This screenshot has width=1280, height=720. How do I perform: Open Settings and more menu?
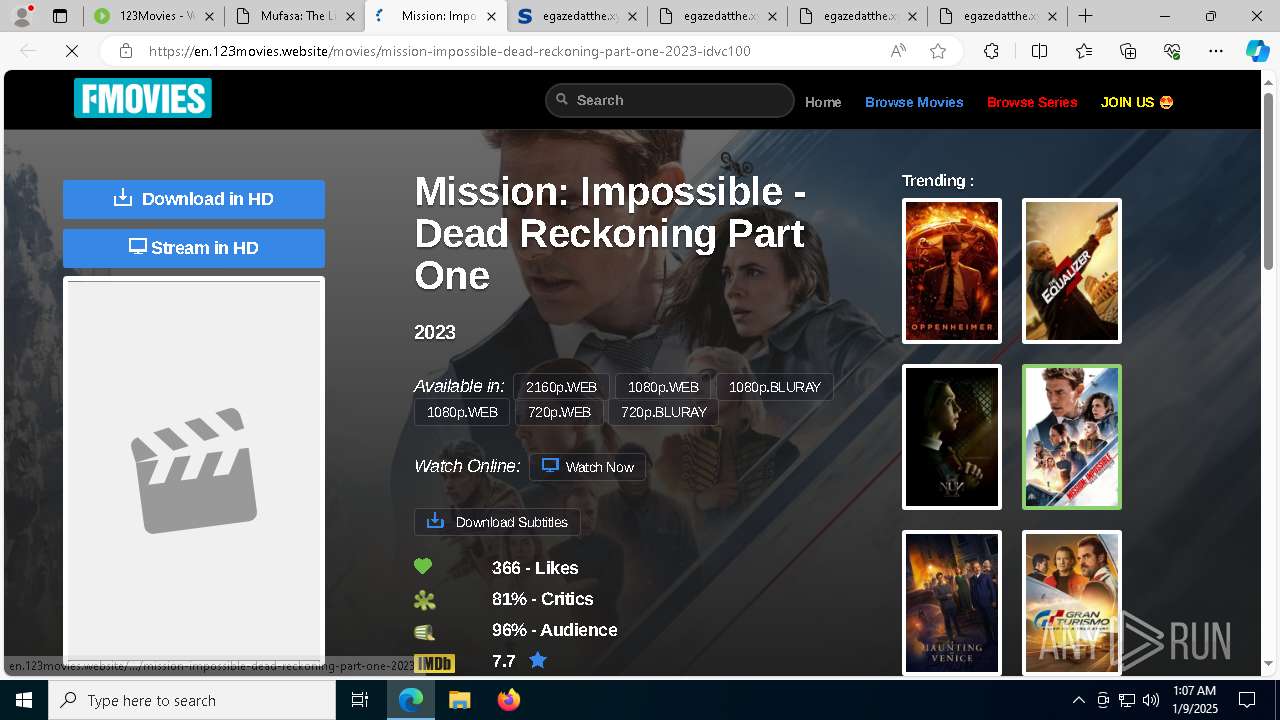point(1216,51)
